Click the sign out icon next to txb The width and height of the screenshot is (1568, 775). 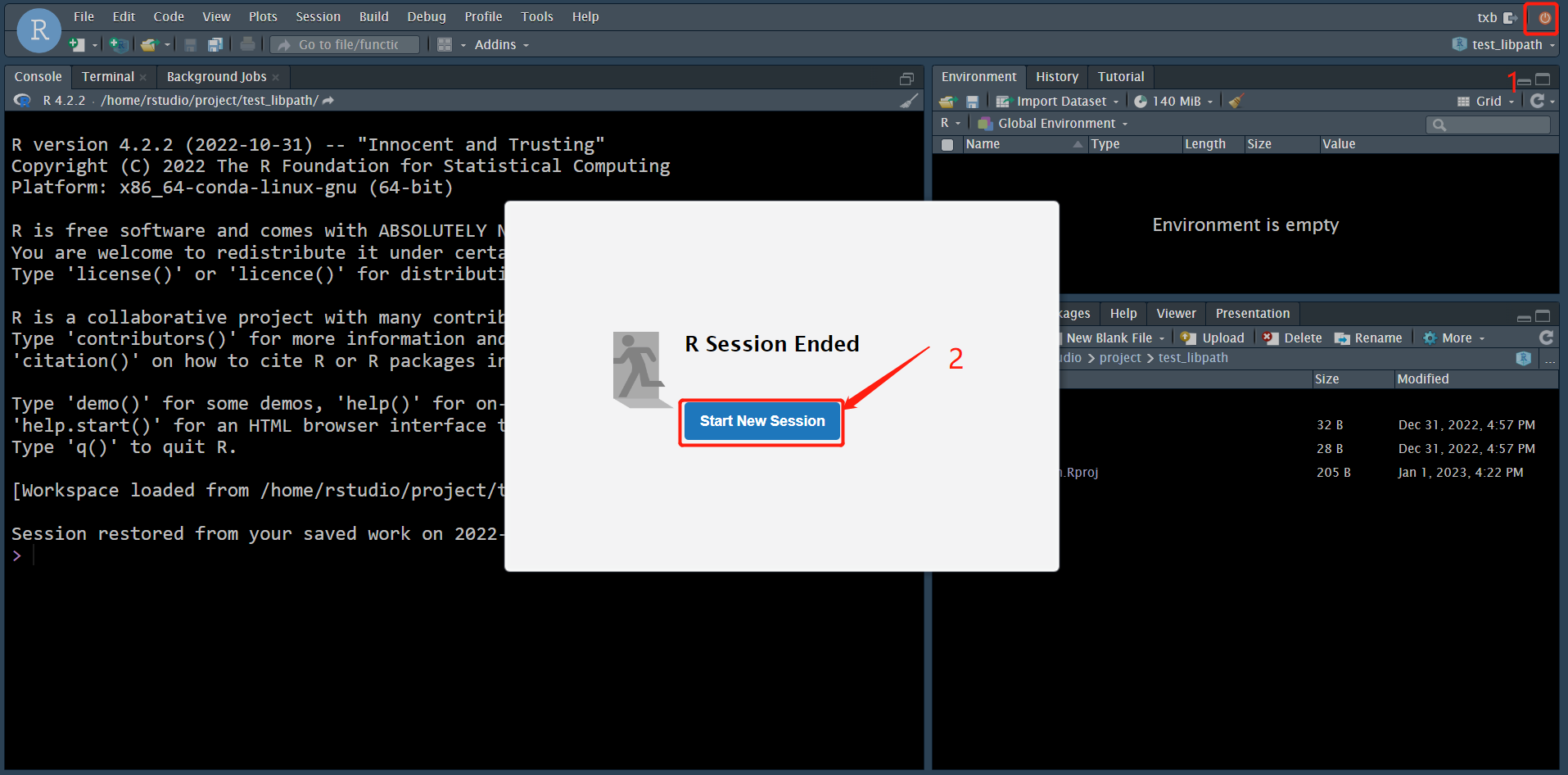click(1511, 18)
